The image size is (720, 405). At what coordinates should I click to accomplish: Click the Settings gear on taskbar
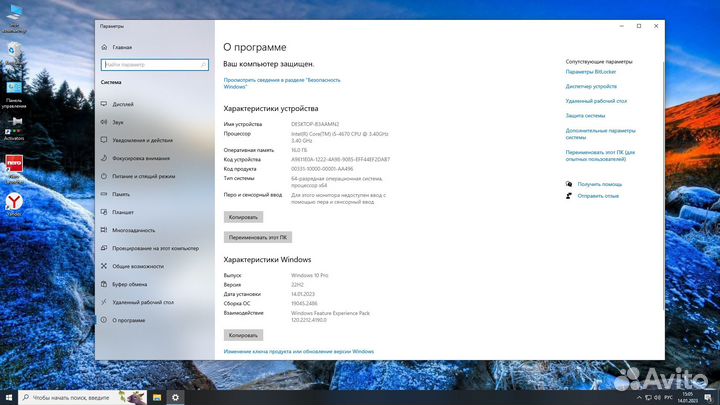(175, 397)
